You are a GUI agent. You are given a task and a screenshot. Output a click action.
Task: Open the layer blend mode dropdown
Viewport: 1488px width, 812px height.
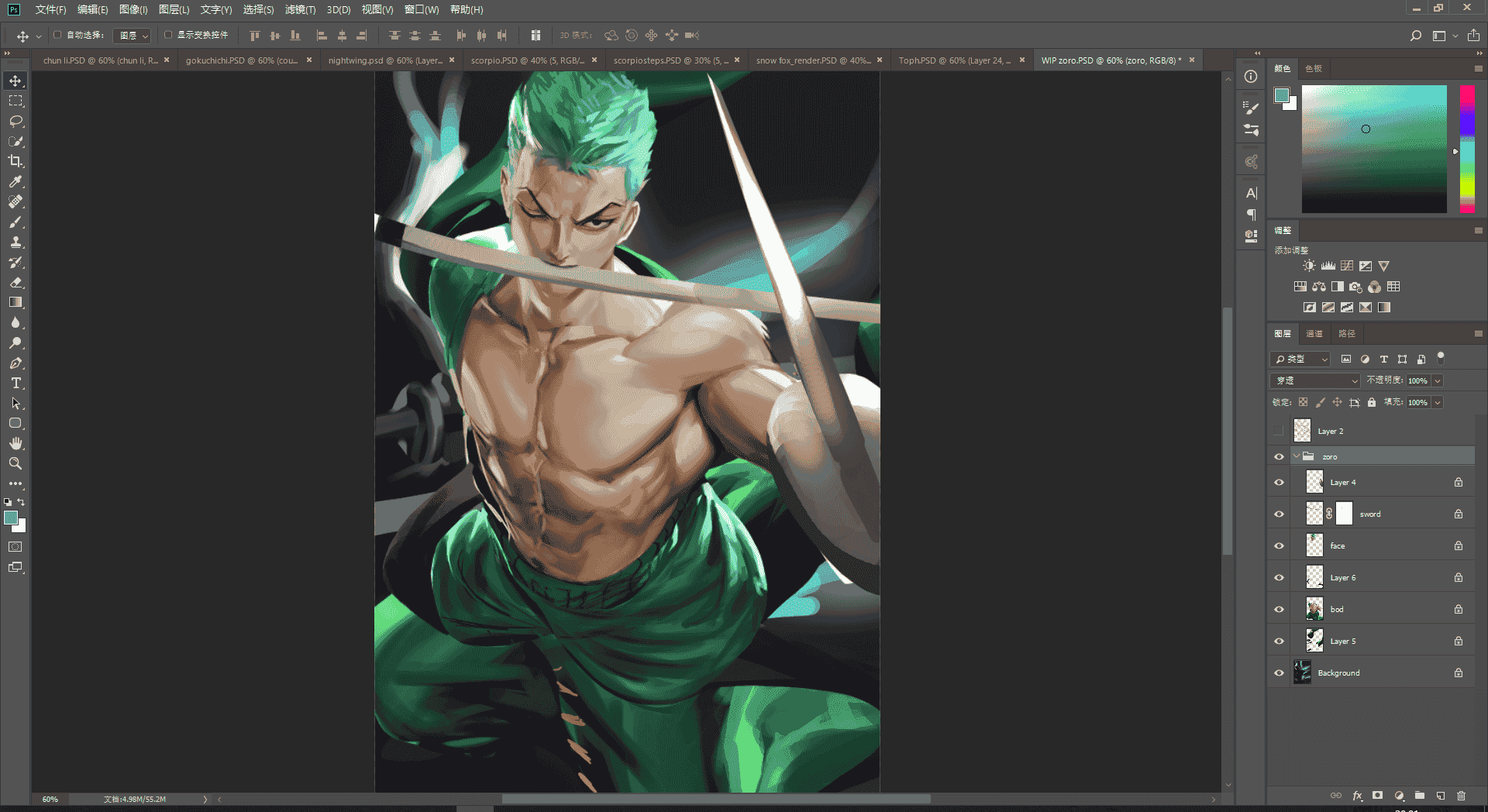click(1315, 380)
